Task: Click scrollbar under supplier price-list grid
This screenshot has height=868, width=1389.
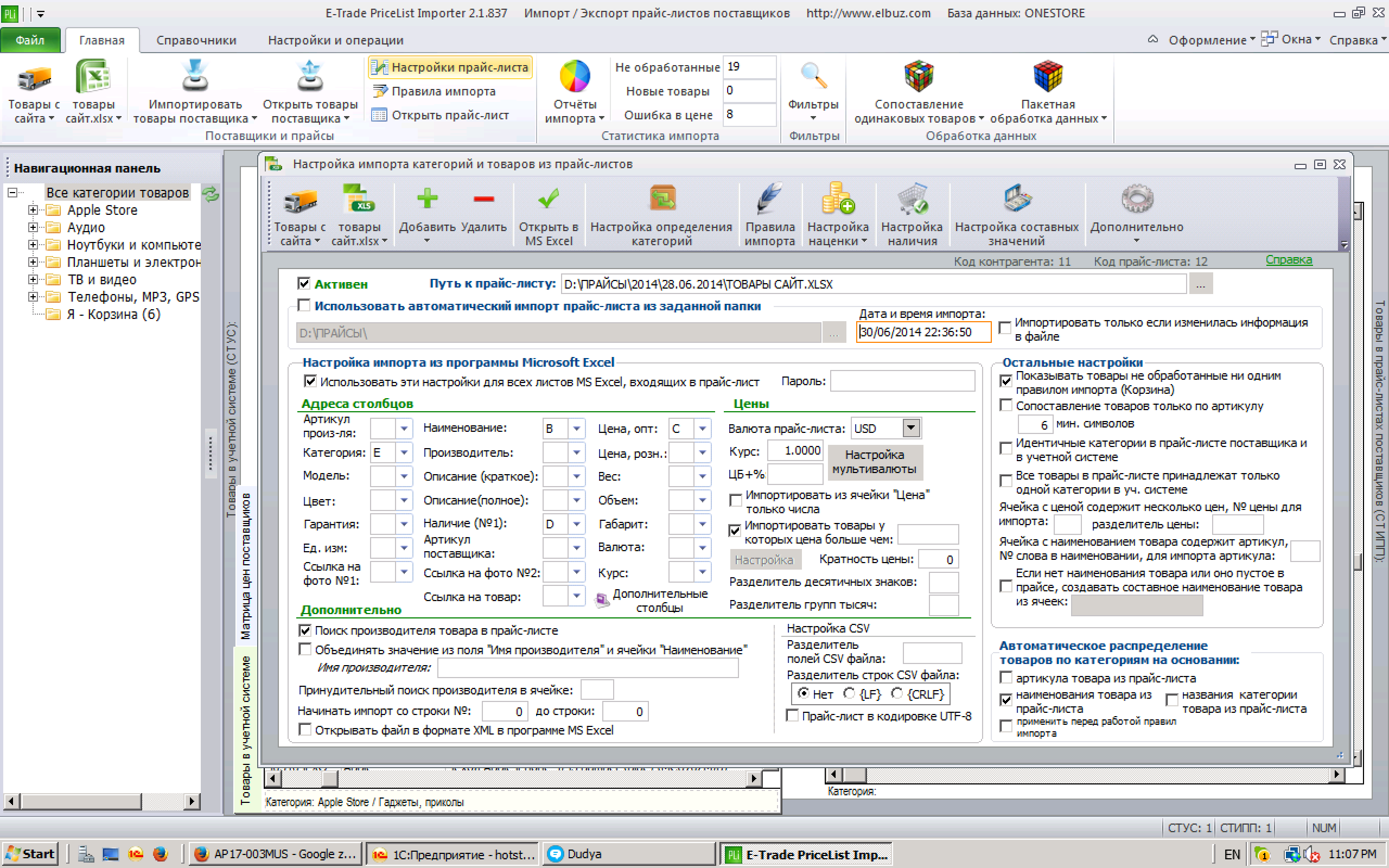Action: pyautogui.click(x=1084, y=775)
